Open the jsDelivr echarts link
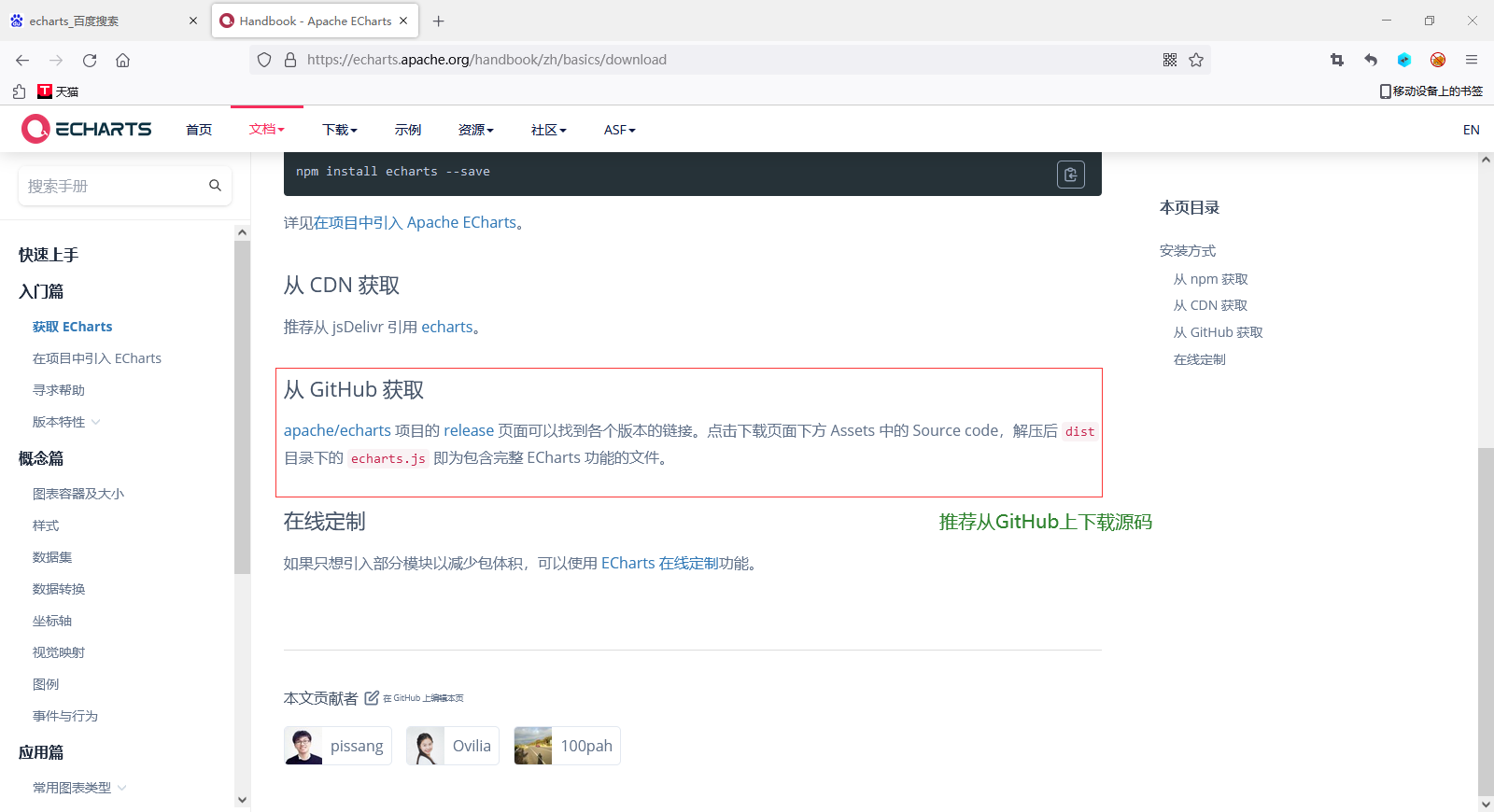The height and width of the screenshot is (812, 1494). click(x=447, y=327)
